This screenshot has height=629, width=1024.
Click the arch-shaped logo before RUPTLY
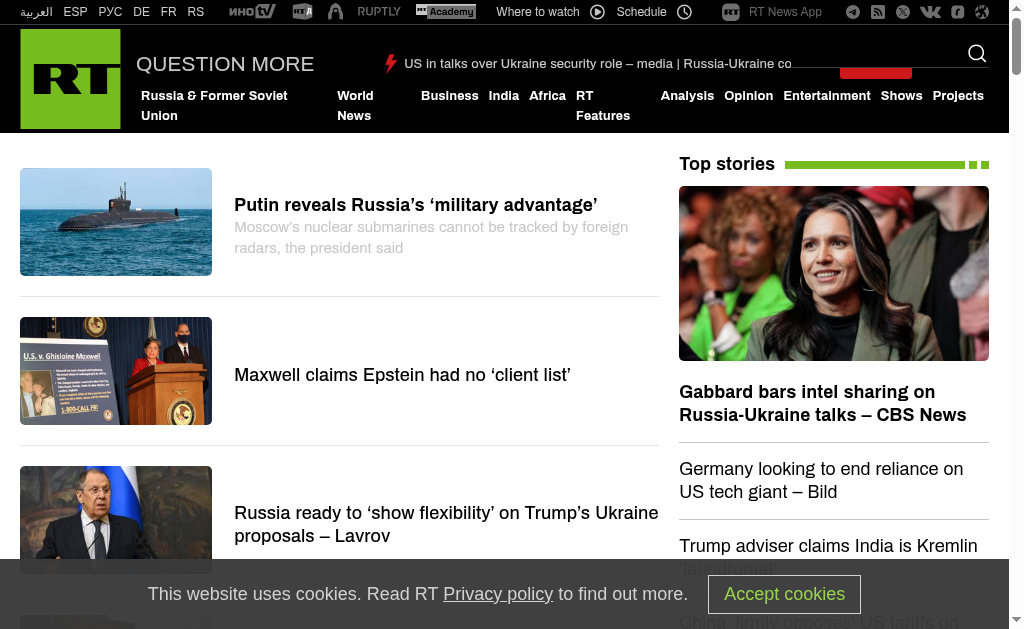pos(335,12)
